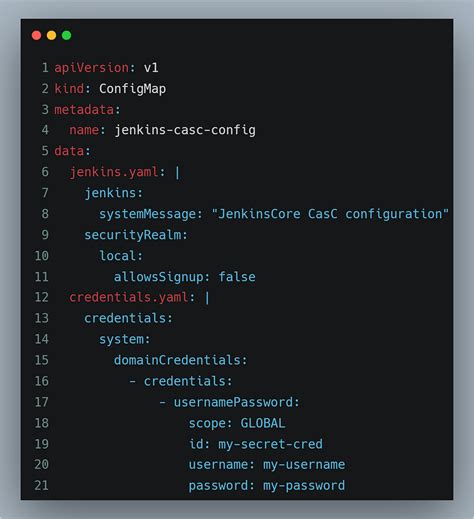Click the data key on line 5
The width and height of the screenshot is (474, 519).
click(x=69, y=151)
